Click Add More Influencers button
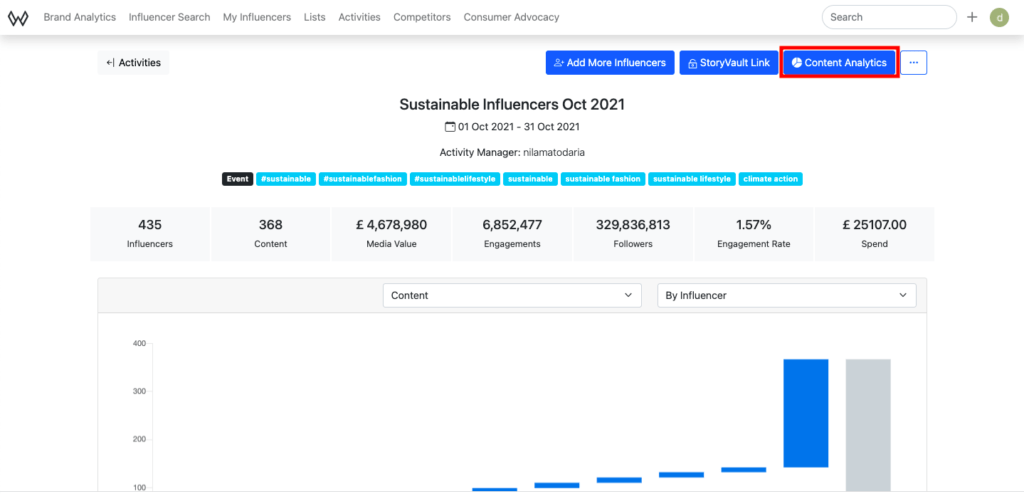Image resolution: width=1024 pixels, height=494 pixels. pos(610,63)
